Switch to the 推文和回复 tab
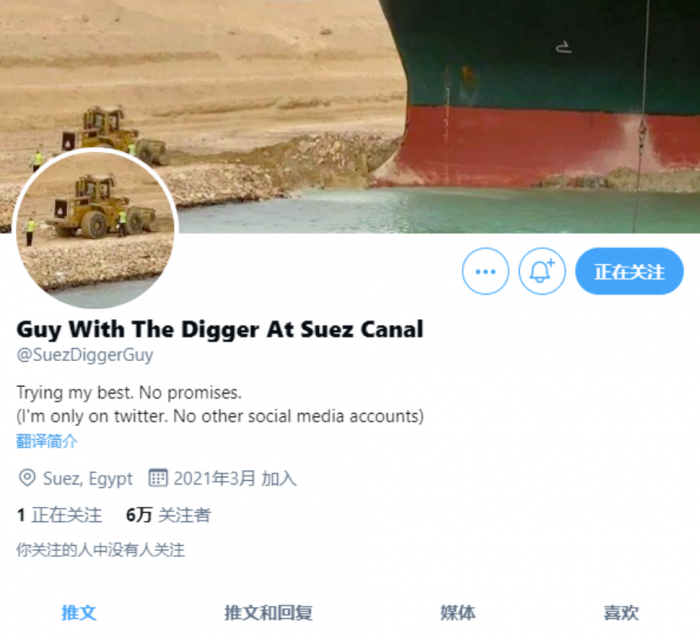Image resolution: width=700 pixels, height=639 pixels. tap(268, 613)
